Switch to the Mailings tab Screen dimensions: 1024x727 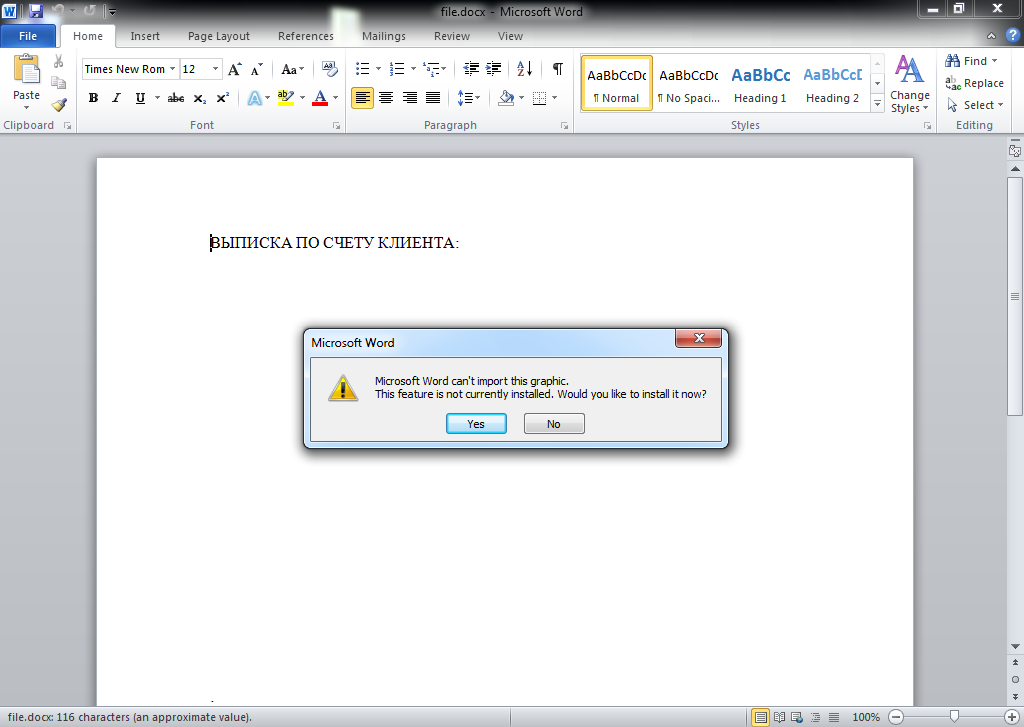coord(384,36)
